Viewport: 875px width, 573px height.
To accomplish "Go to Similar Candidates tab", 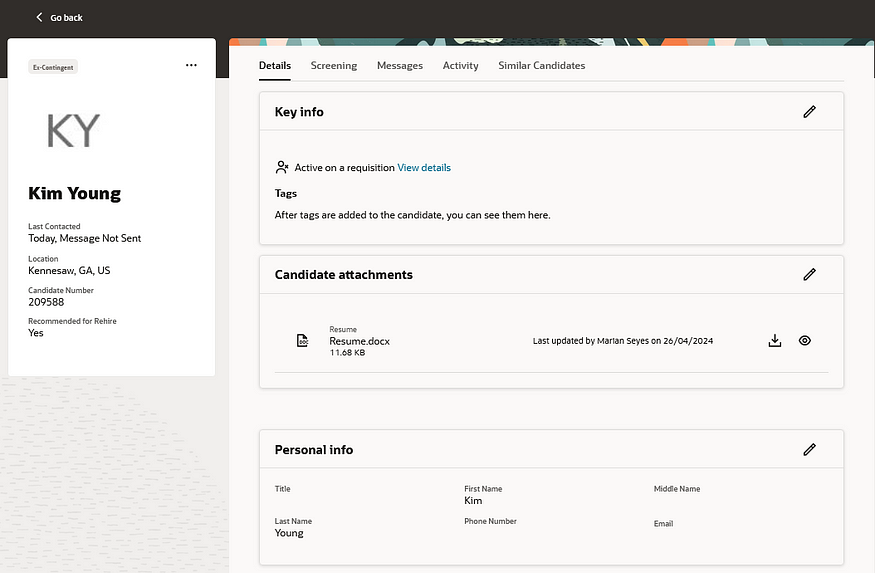I will pyautogui.click(x=541, y=66).
